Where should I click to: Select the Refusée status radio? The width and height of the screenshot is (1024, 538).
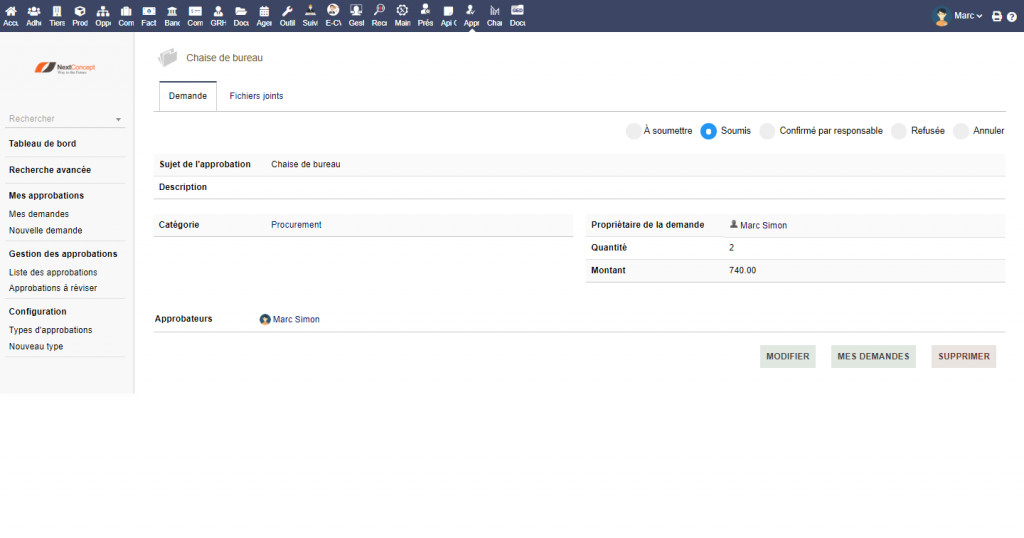click(899, 131)
